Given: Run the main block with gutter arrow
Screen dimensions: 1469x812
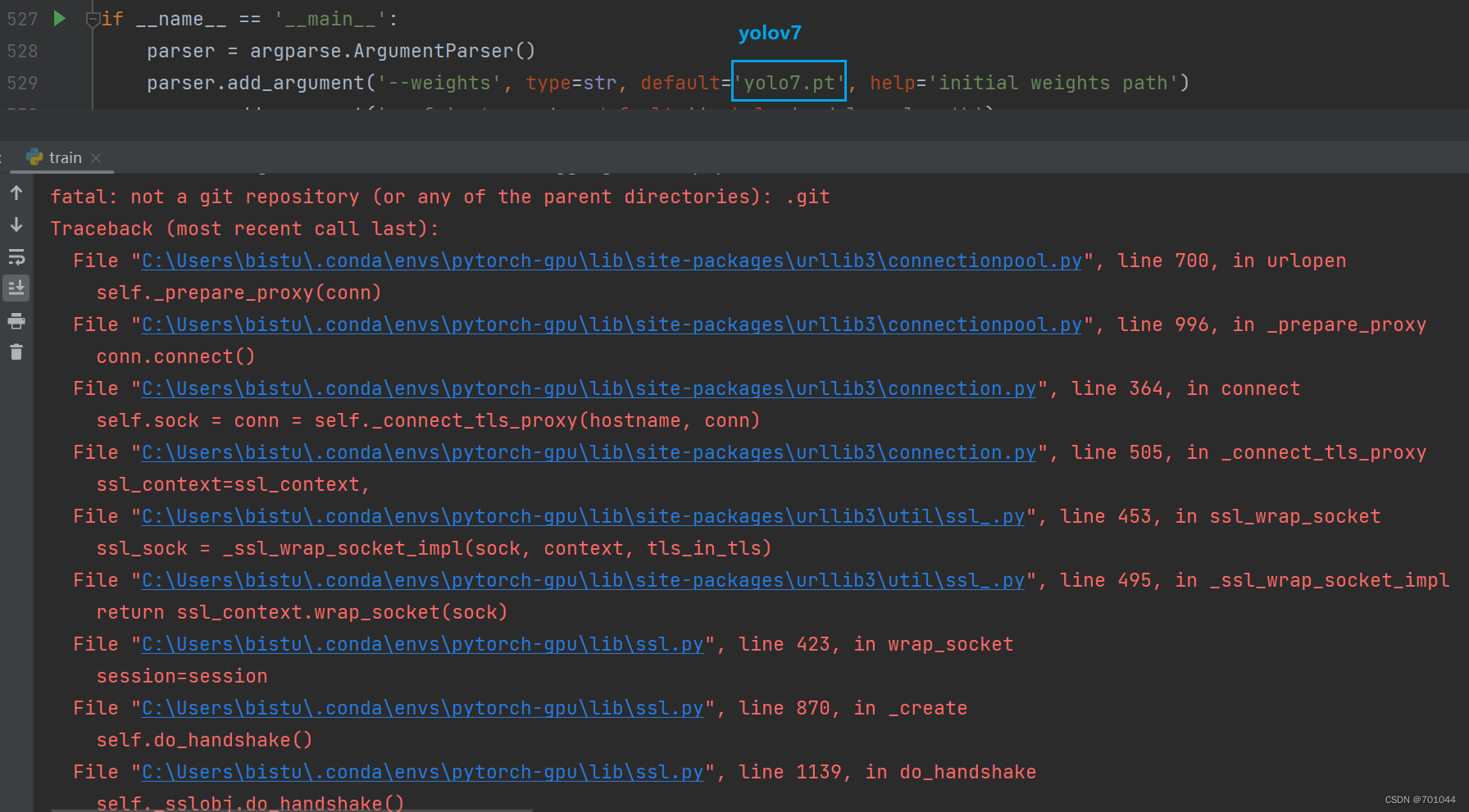Looking at the screenshot, I should click(x=59, y=18).
